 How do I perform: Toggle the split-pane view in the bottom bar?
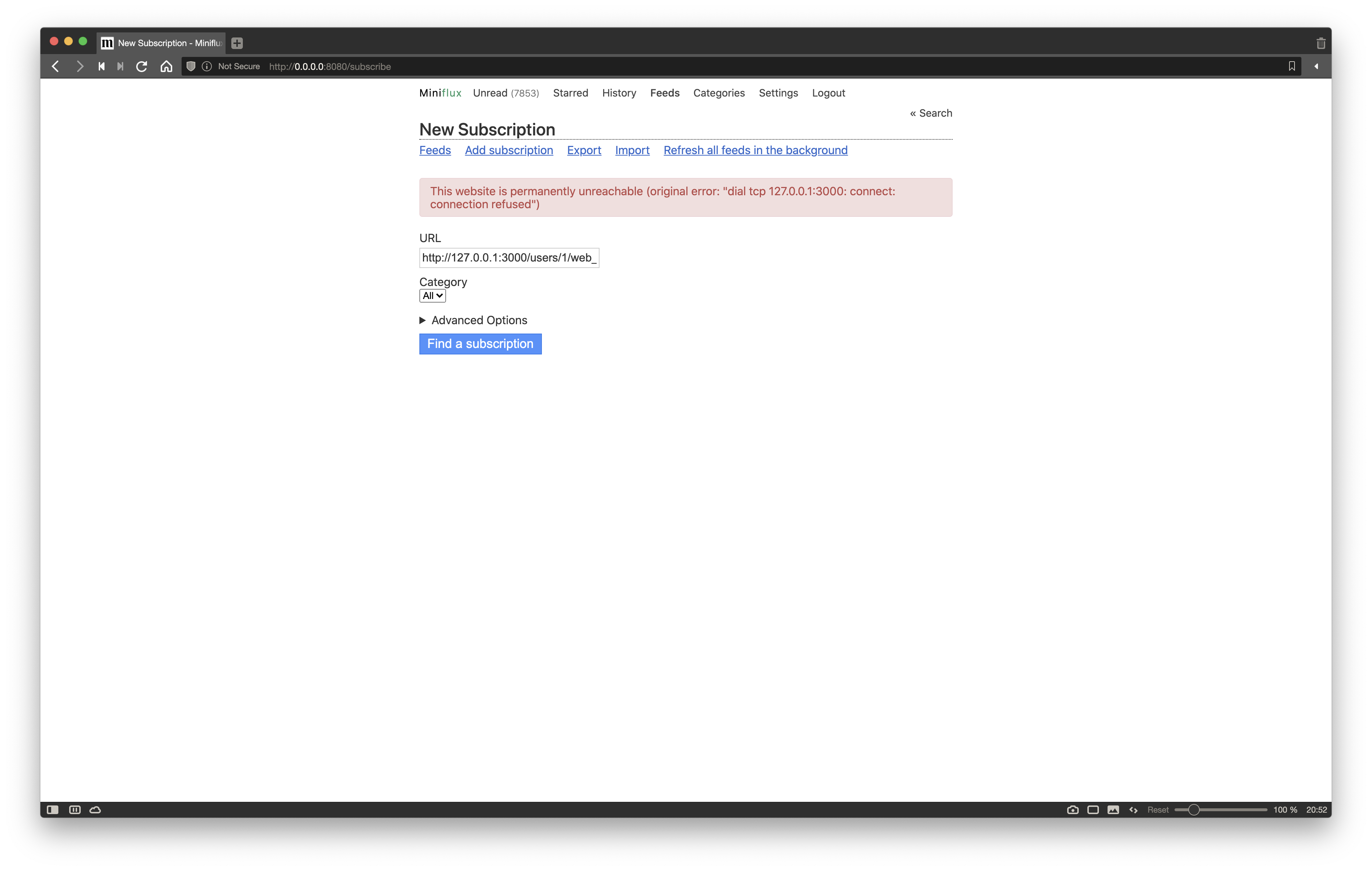tap(75, 809)
